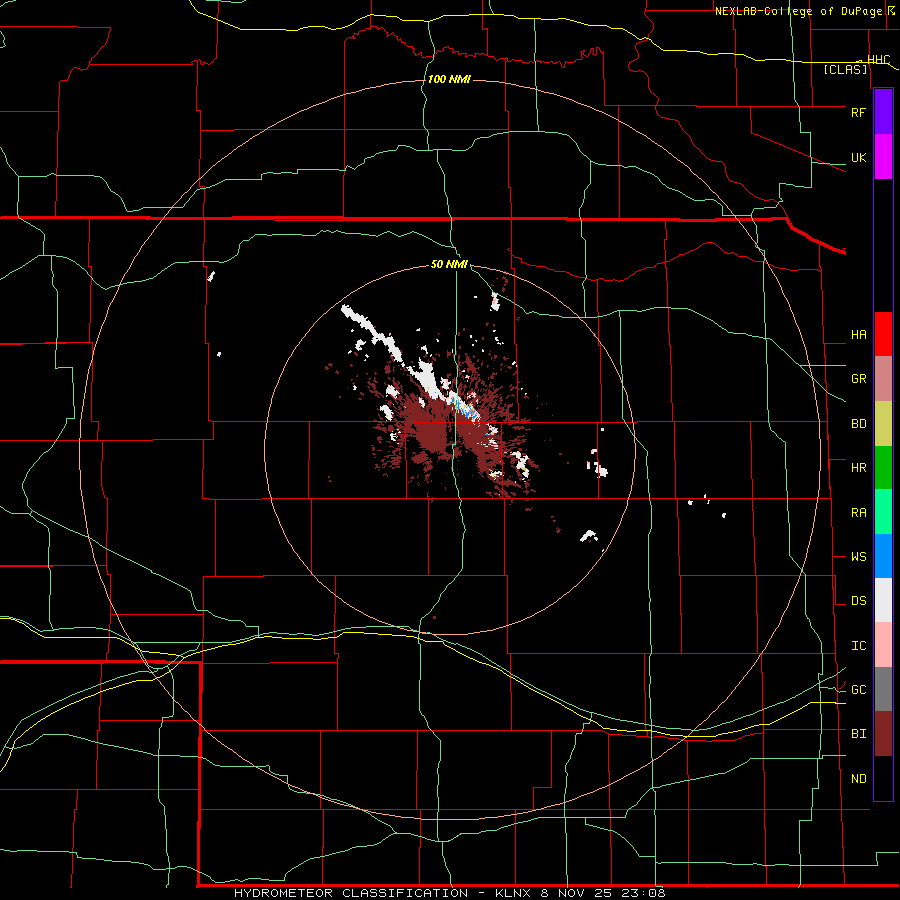900x900 pixels.
Task: Click the HA legend label
Action: [x=858, y=334]
